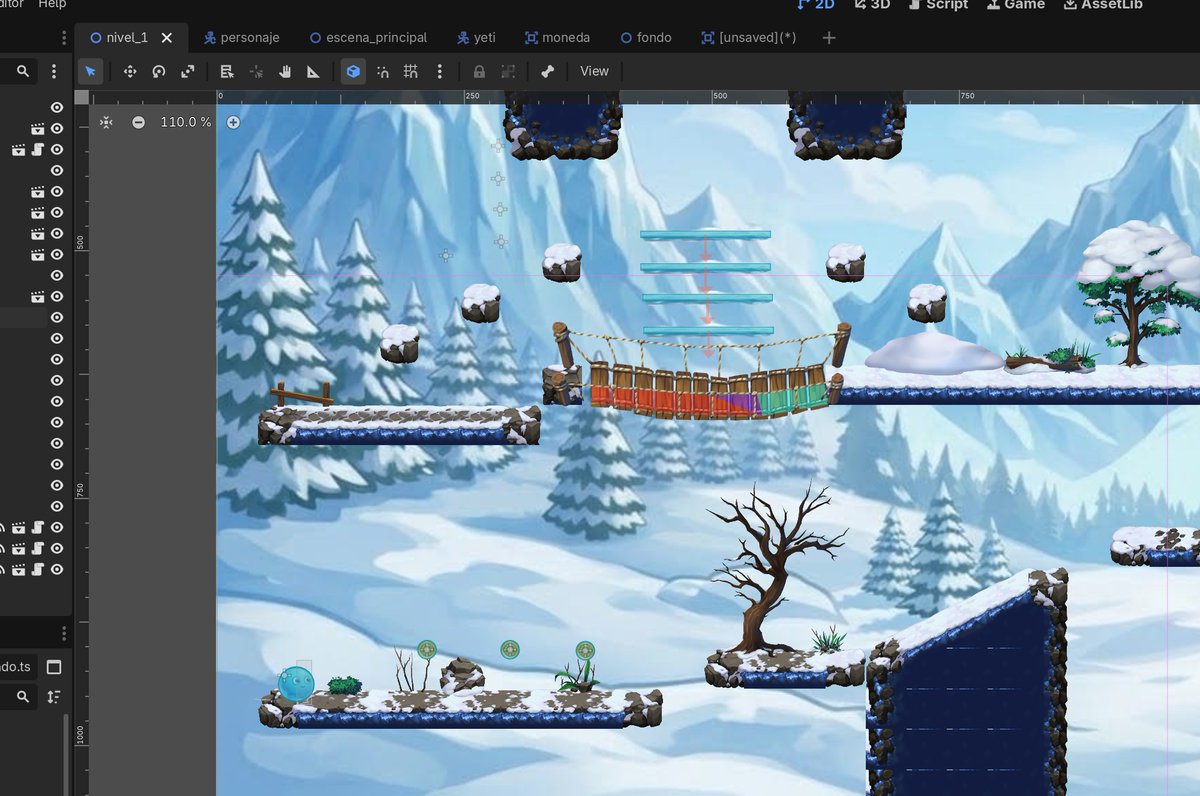Close the nivel_1 scene tab
This screenshot has height=796, width=1200.
tap(167, 38)
